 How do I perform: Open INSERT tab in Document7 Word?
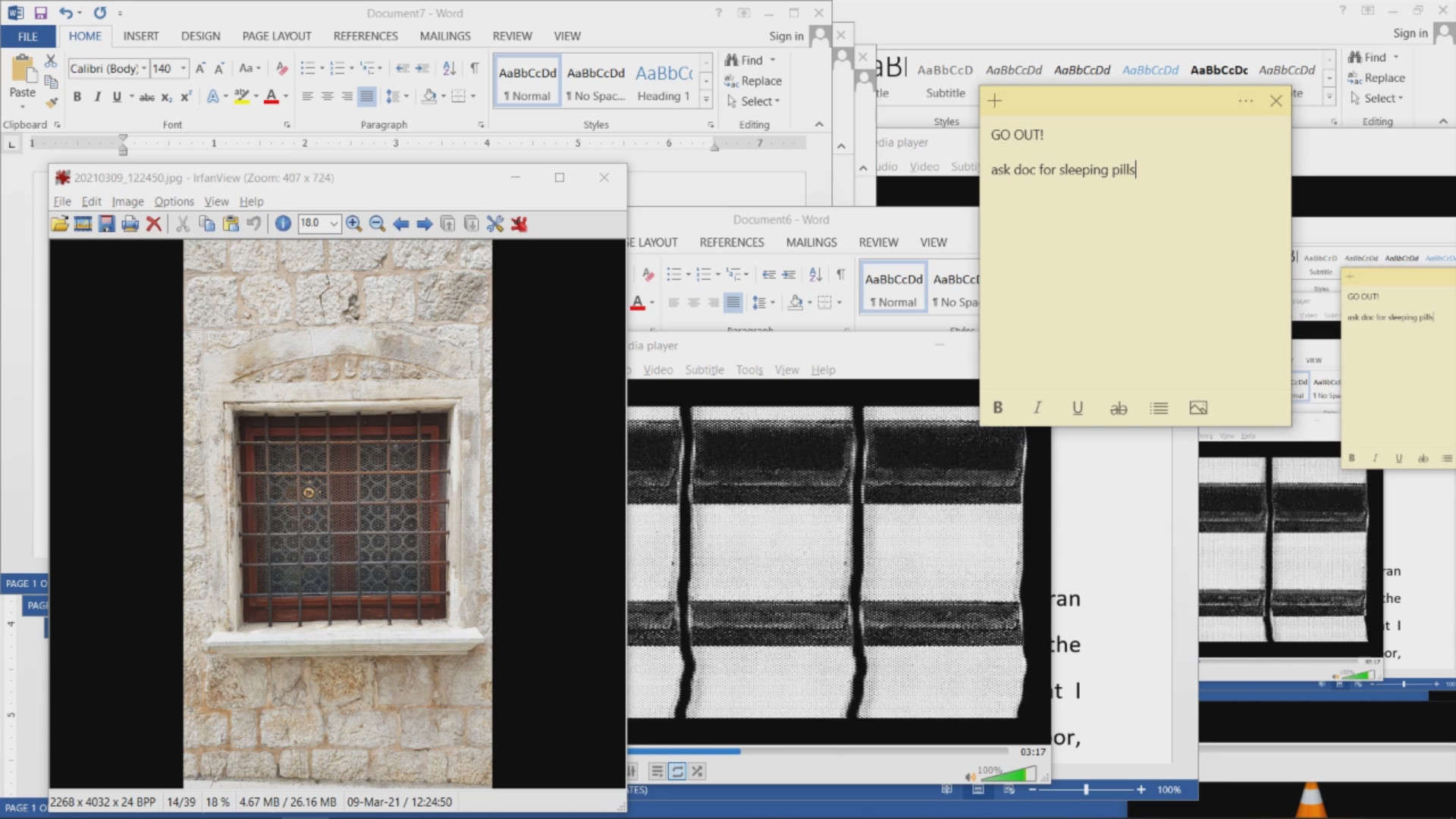tap(141, 36)
